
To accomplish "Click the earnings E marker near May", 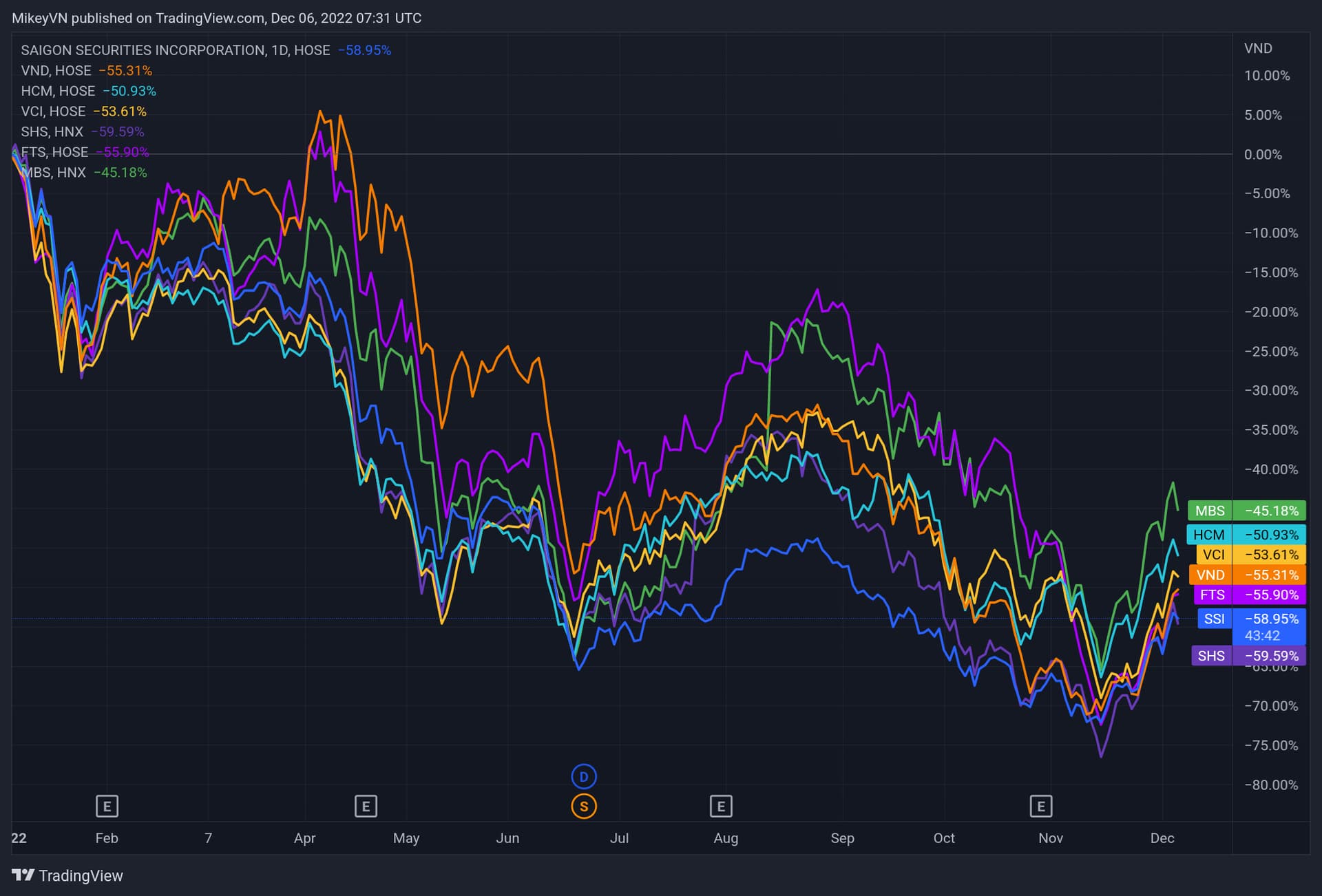I will coord(366,806).
